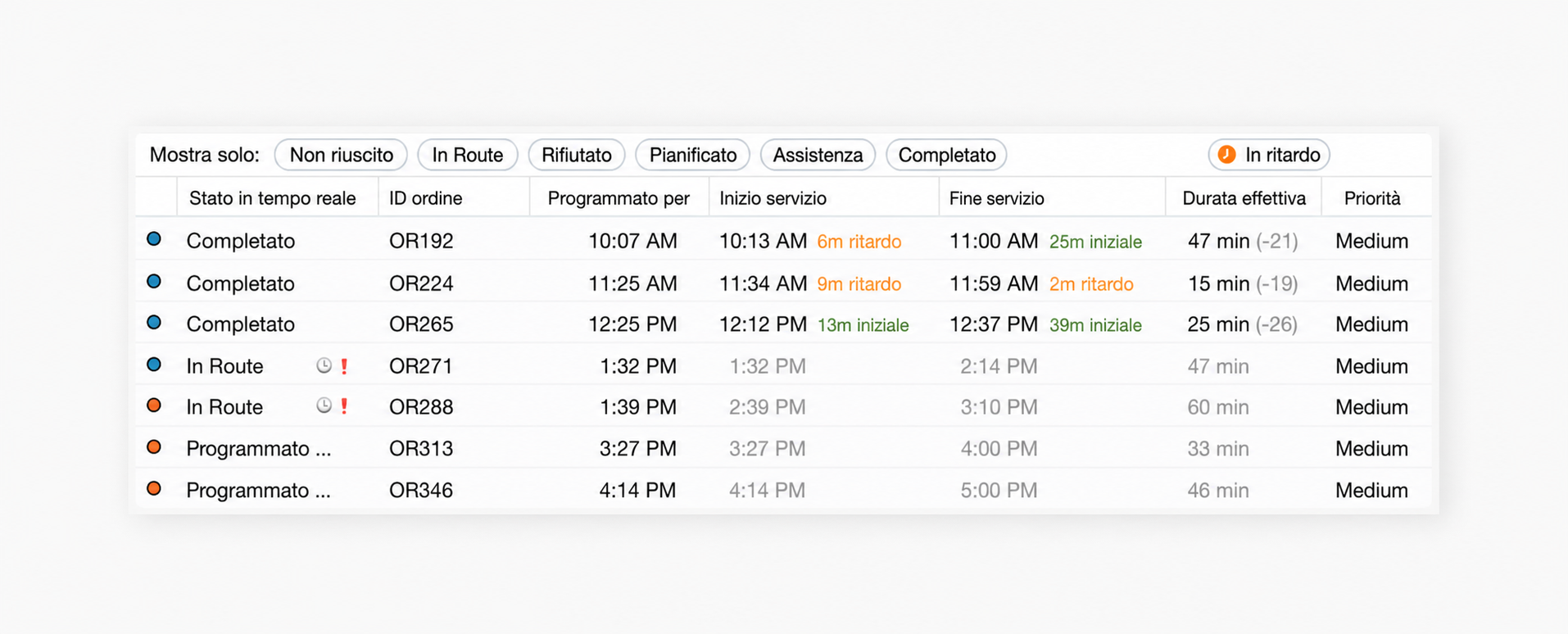The height and width of the screenshot is (634, 1568).
Task: Click Medium priority in OR346 row
Action: [1372, 491]
